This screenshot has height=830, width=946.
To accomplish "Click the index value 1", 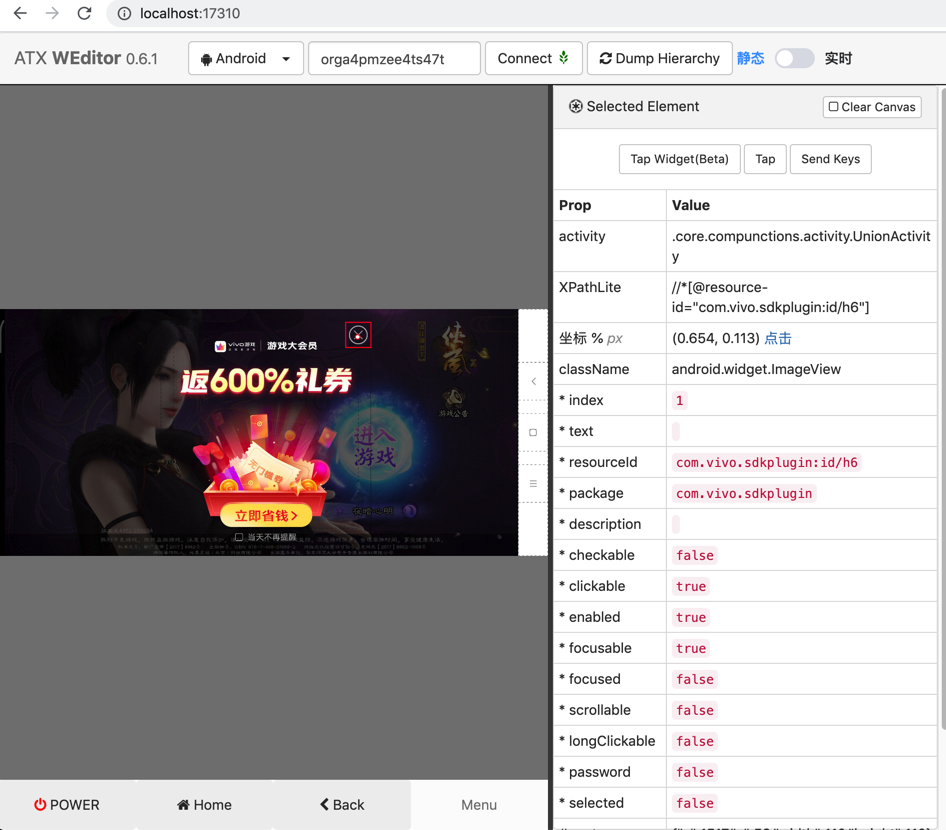I will click(679, 401).
